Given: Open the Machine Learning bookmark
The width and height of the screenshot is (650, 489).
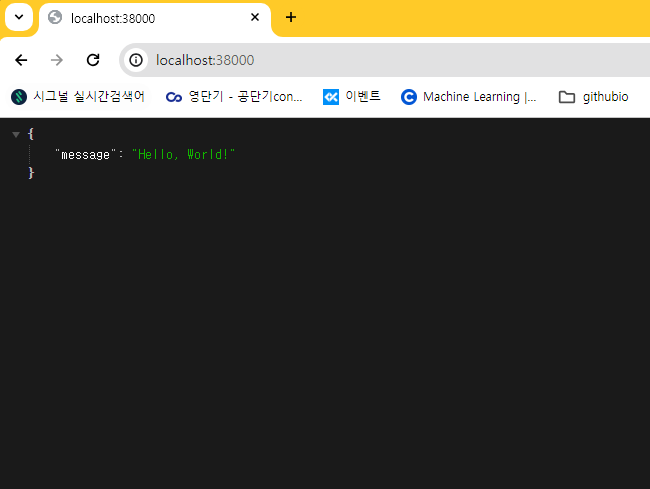Looking at the screenshot, I should 468,97.
